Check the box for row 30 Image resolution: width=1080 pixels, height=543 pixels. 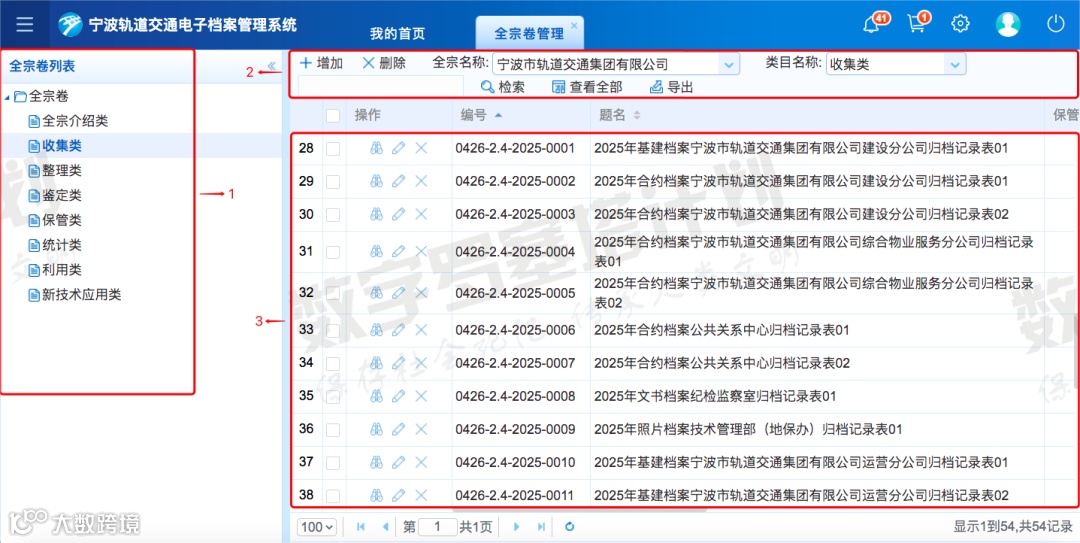tap(333, 214)
